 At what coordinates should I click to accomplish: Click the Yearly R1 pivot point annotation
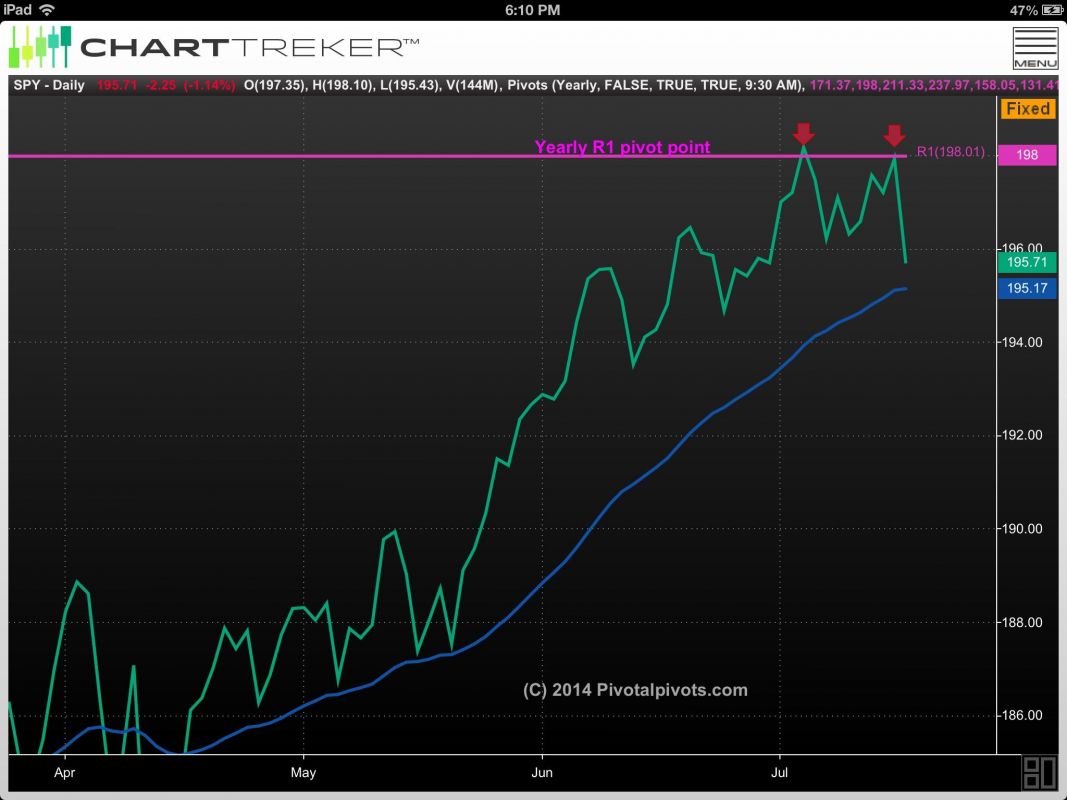point(622,147)
